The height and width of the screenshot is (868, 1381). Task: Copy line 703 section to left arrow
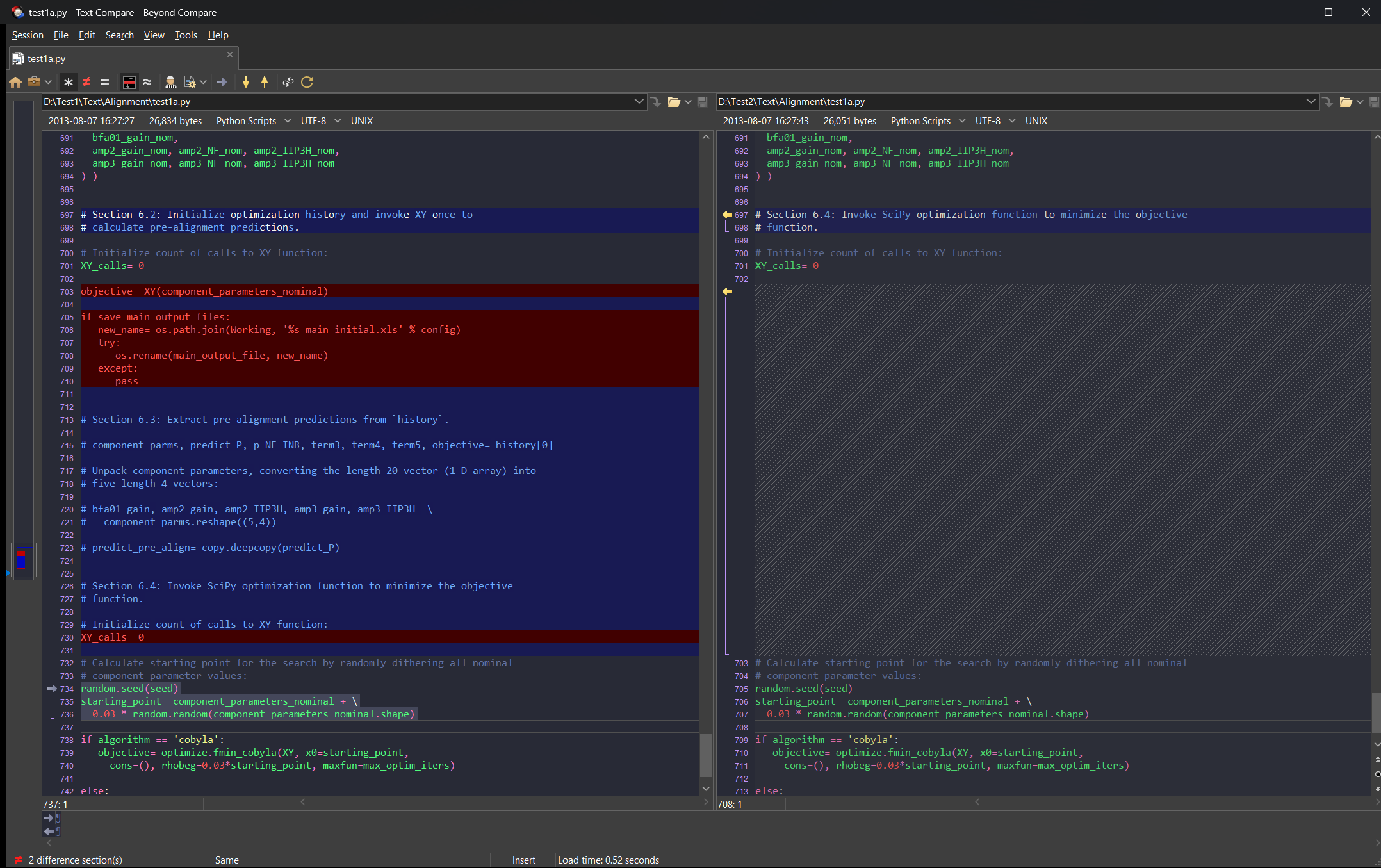coord(727,291)
